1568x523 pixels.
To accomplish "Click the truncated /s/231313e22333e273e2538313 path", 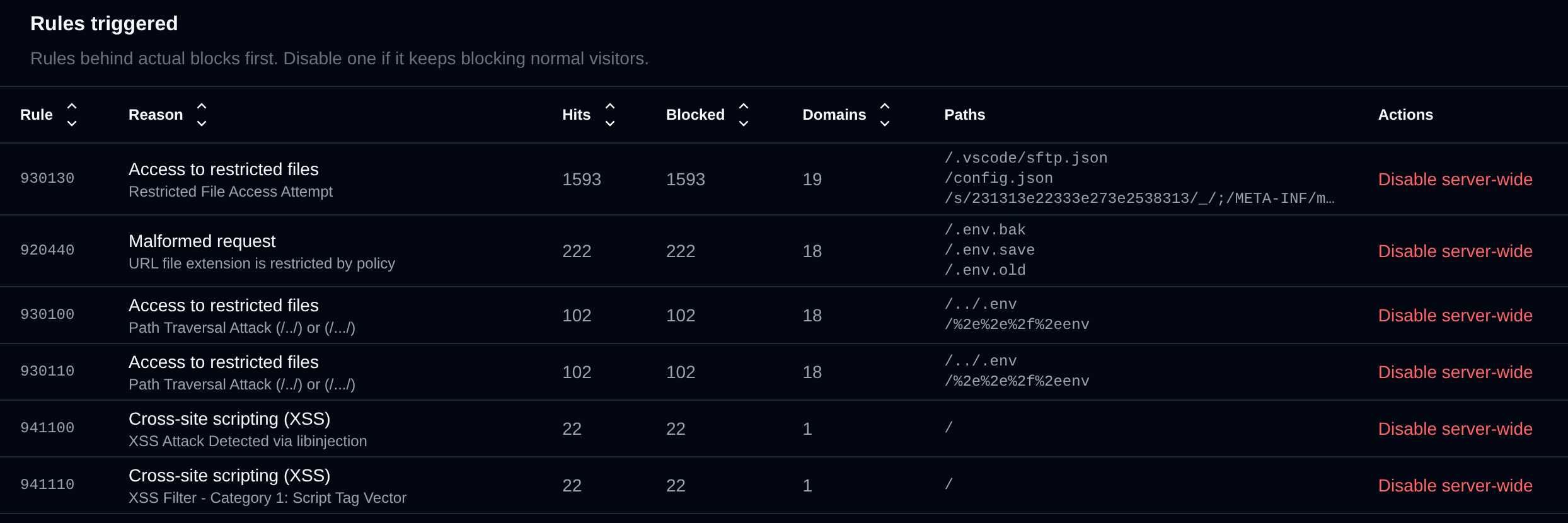I will [x=1139, y=198].
